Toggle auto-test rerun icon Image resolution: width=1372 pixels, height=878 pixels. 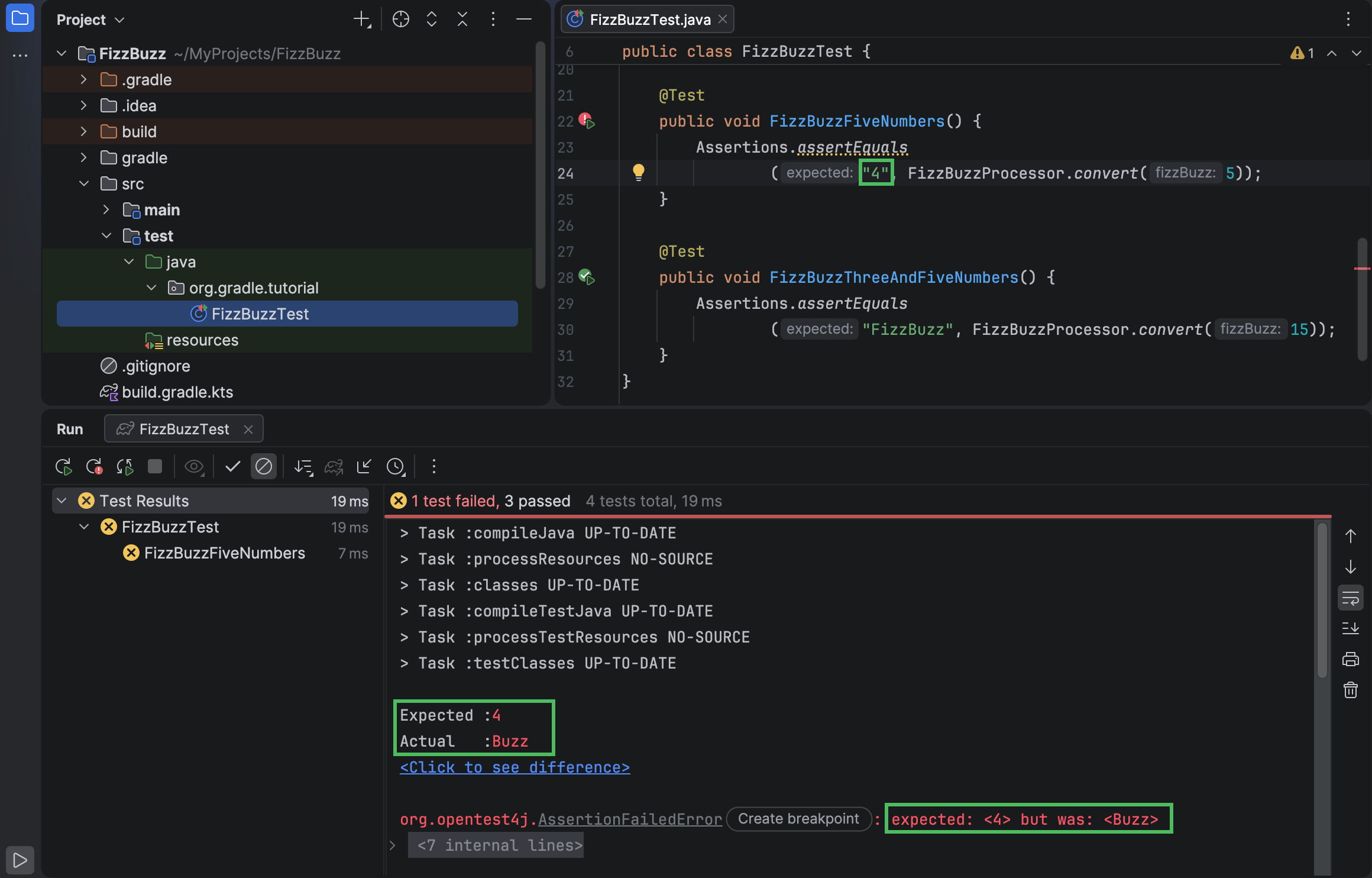[125, 467]
